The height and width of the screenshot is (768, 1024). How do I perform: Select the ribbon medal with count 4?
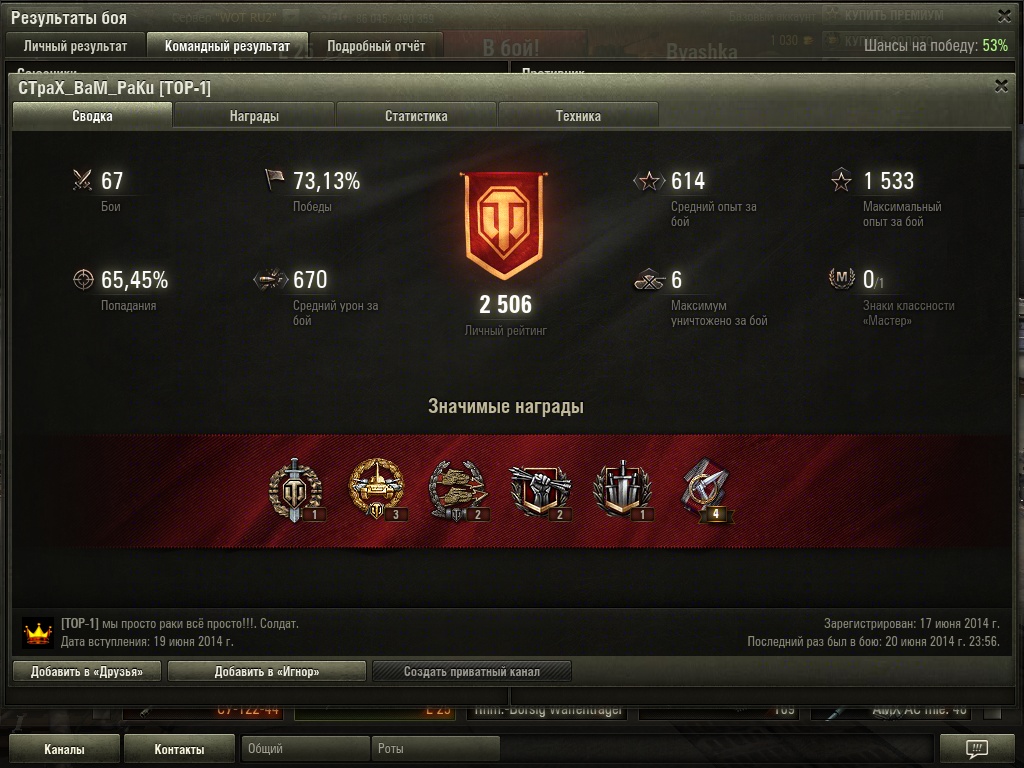[x=707, y=491]
